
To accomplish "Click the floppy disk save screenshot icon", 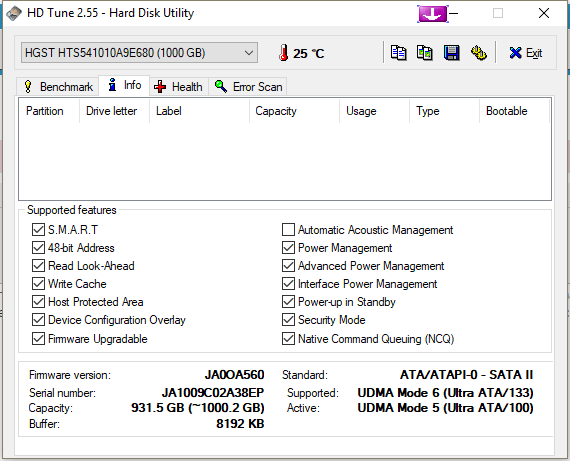I will (451, 53).
